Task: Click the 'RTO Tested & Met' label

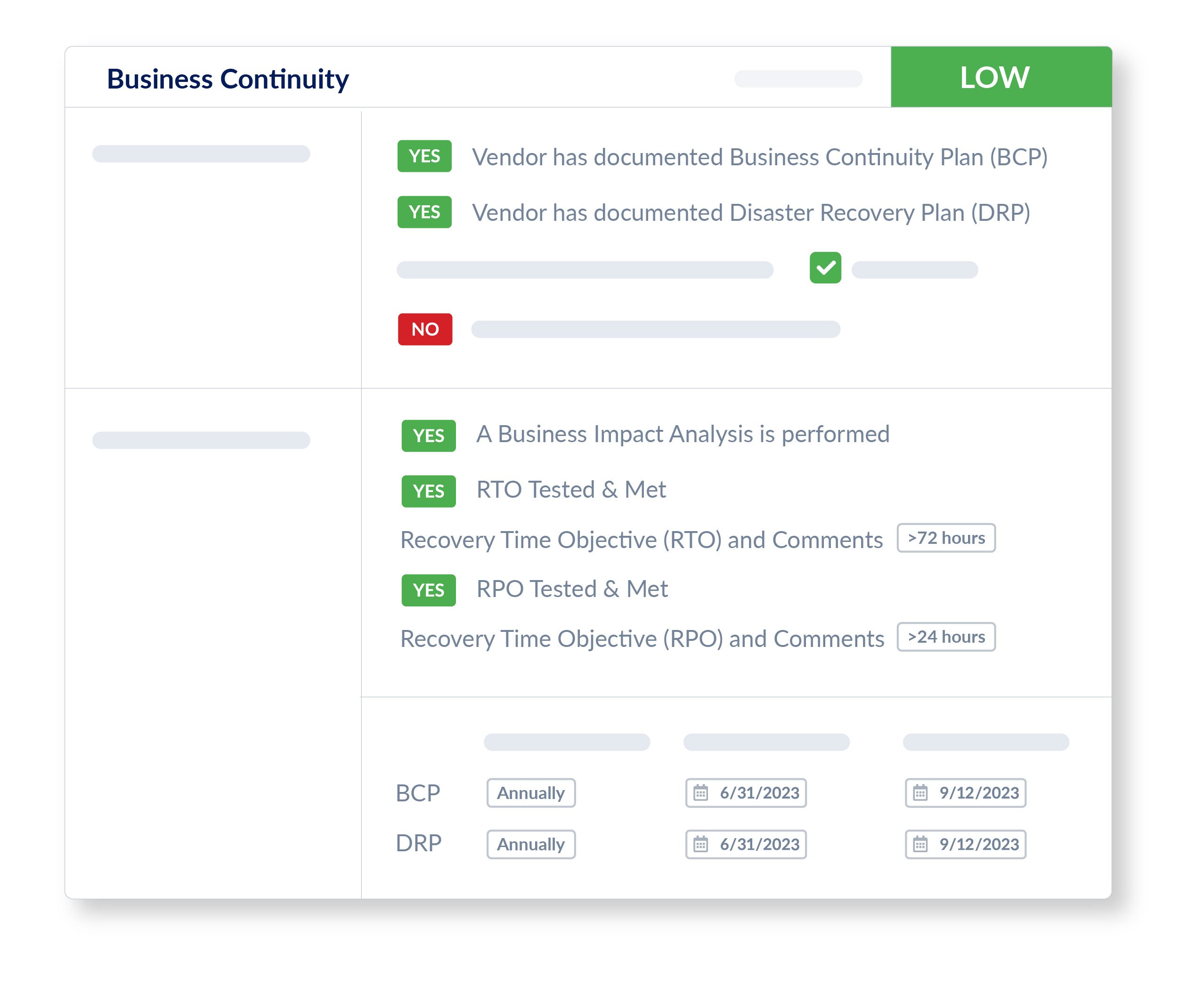Action: pyautogui.click(x=571, y=490)
